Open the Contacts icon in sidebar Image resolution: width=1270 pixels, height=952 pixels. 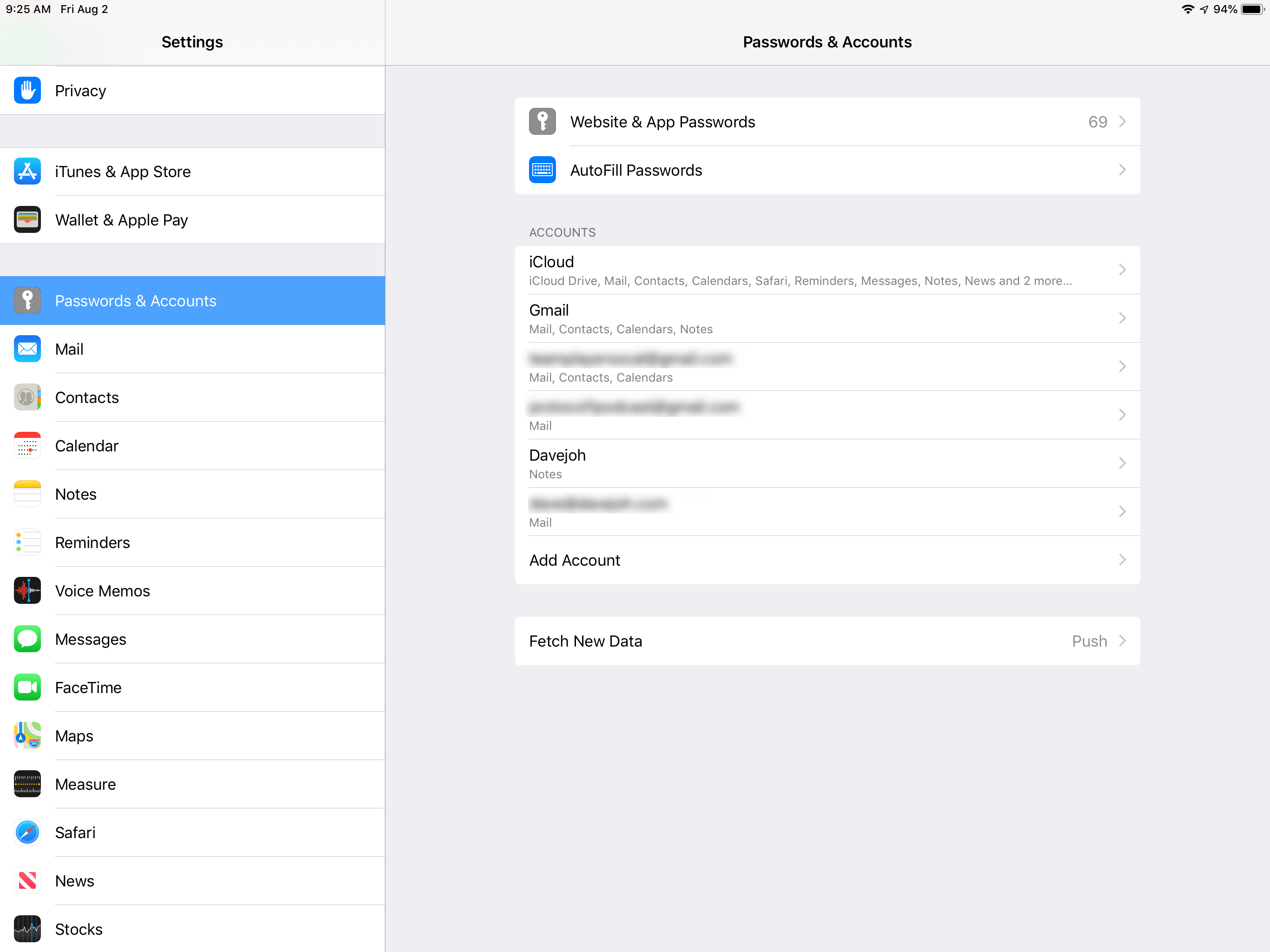[x=27, y=397]
